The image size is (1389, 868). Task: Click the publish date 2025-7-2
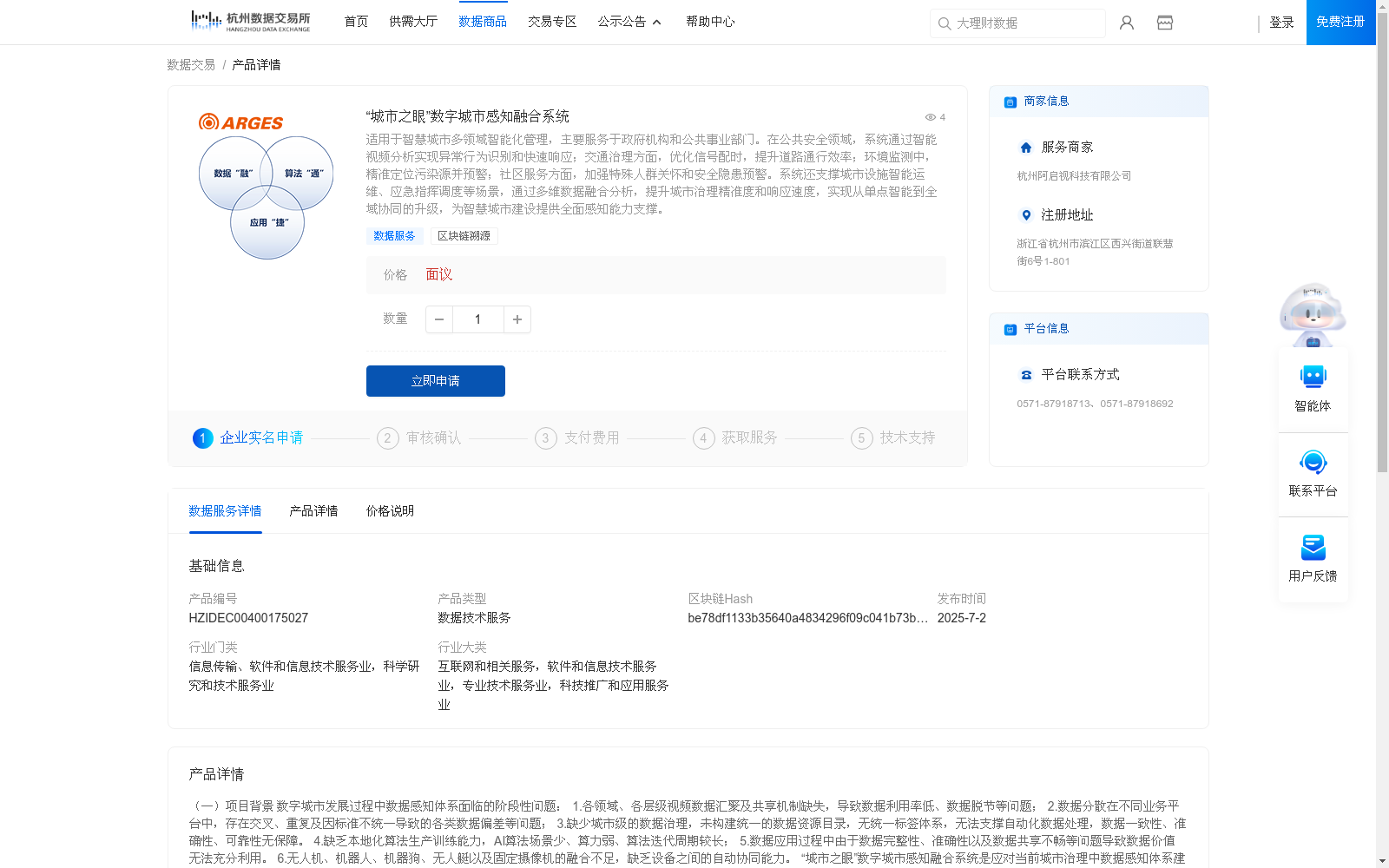962,618
